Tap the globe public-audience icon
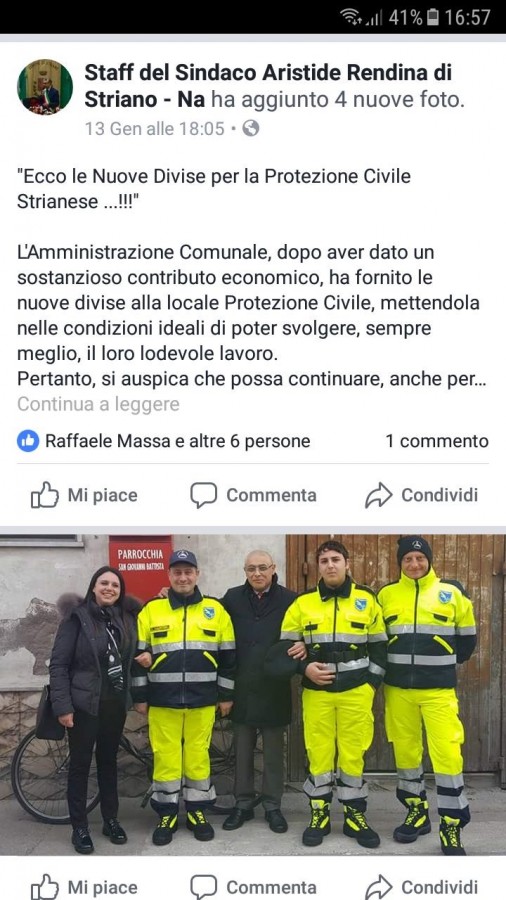506x900 pixels. pos(251,128)
